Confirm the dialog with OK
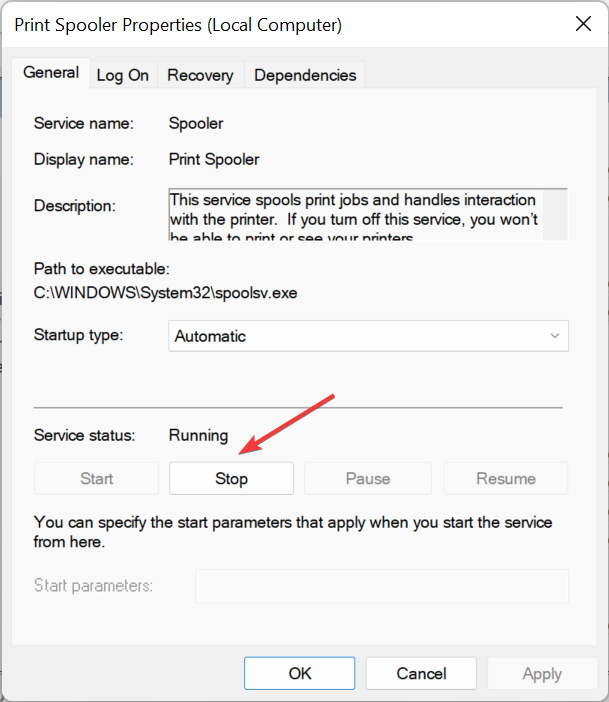609x702 pixels. [300, 673]
